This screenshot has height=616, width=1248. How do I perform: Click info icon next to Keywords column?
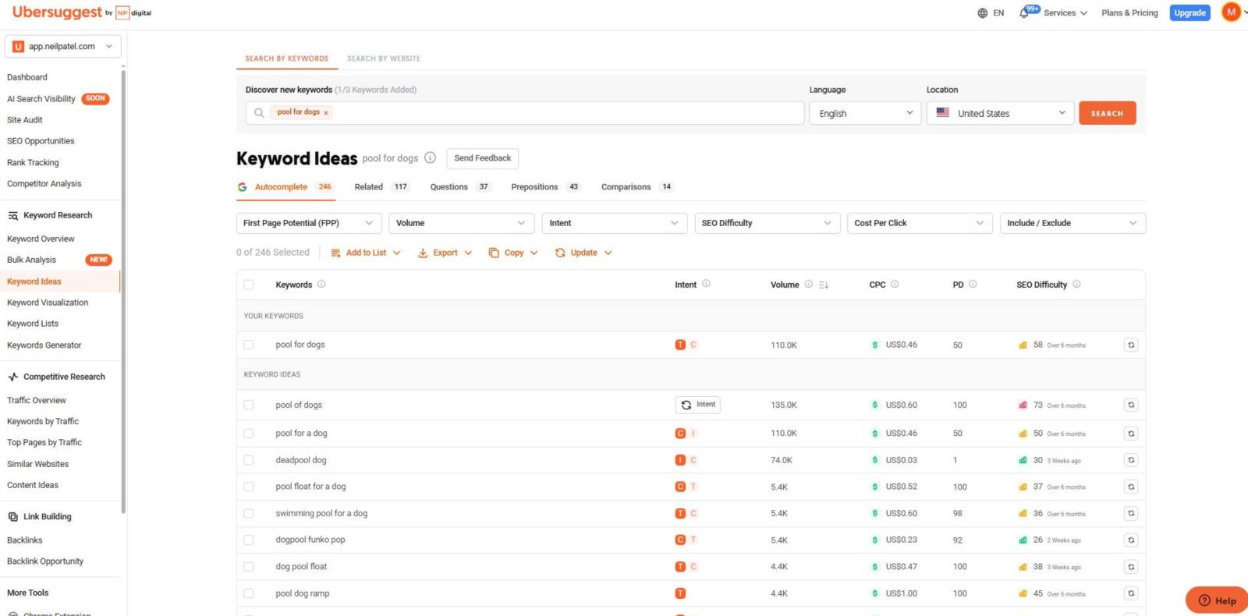tap(321, 284)
